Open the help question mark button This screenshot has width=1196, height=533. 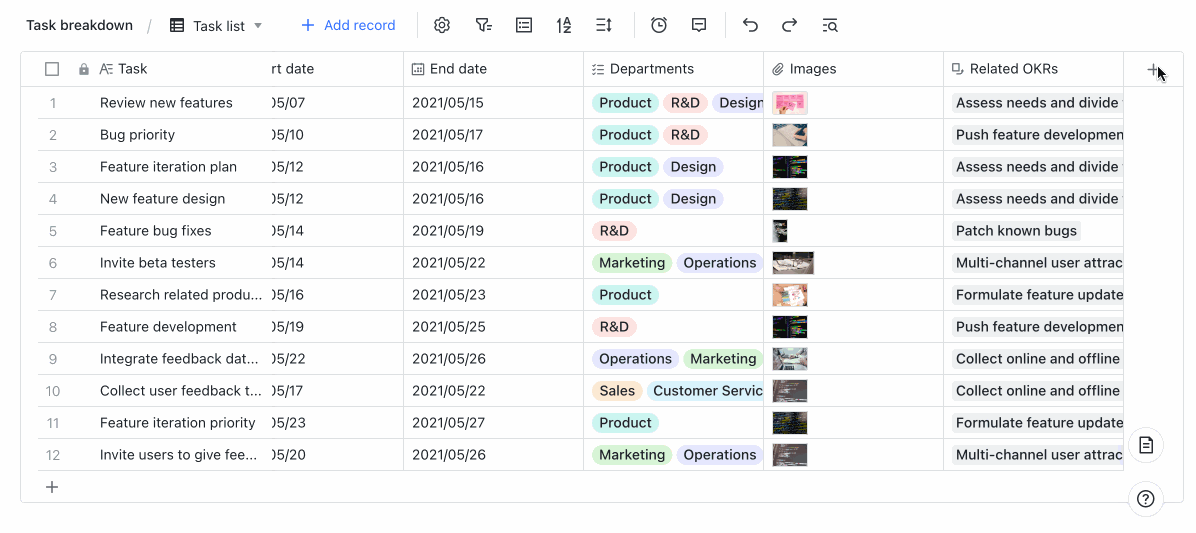pos(1146,499)
